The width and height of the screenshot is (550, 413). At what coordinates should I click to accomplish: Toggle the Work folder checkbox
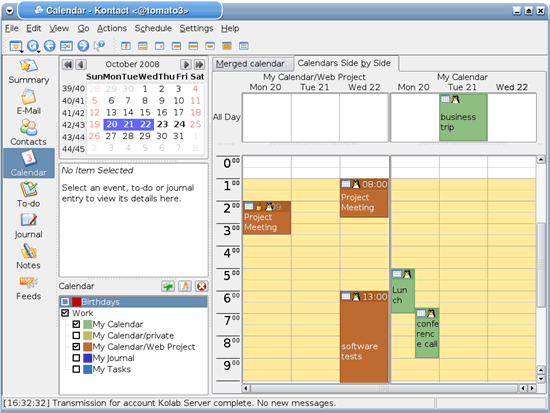pos(65,313)
